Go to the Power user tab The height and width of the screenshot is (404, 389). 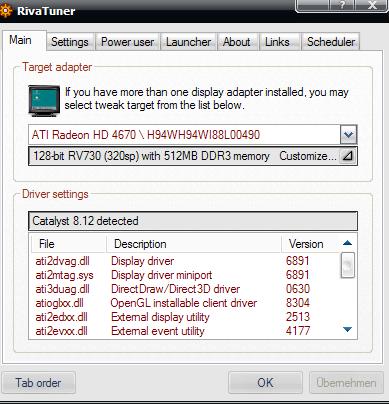pyautogui.click(x=127, y=42)
